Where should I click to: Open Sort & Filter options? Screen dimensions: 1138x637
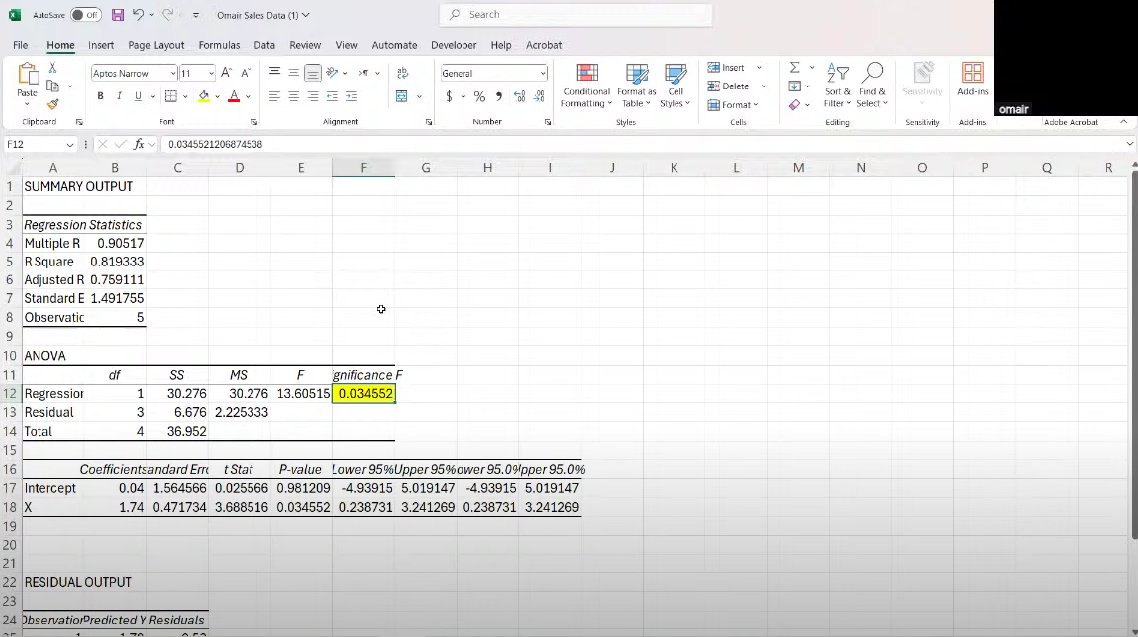point(838,86)
